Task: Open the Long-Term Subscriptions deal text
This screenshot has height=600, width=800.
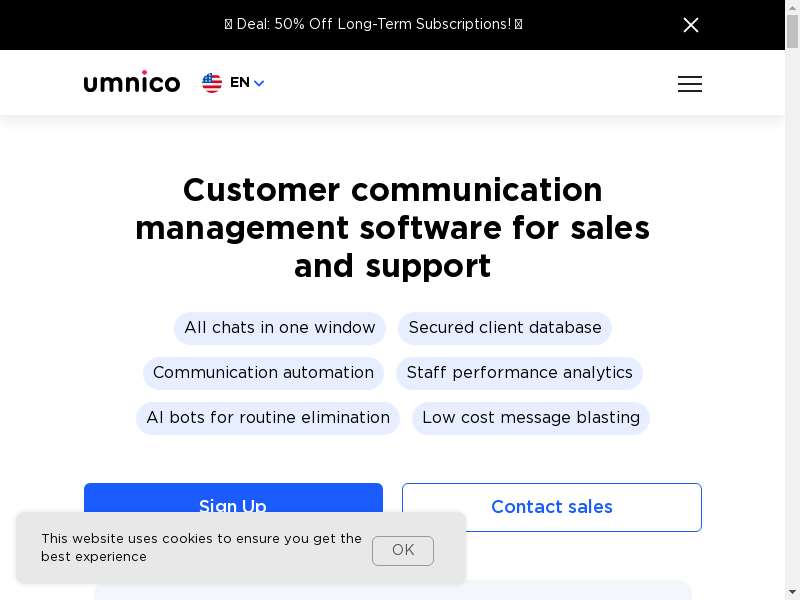Action: pyautogui.click(x=373, y=24)
